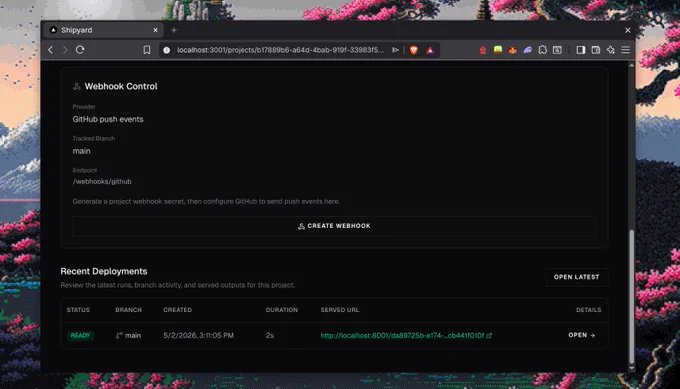The width and height of the screenshot is (680, 389).
Task: Open a new tab with plus button
Action: tap(174, 30)
